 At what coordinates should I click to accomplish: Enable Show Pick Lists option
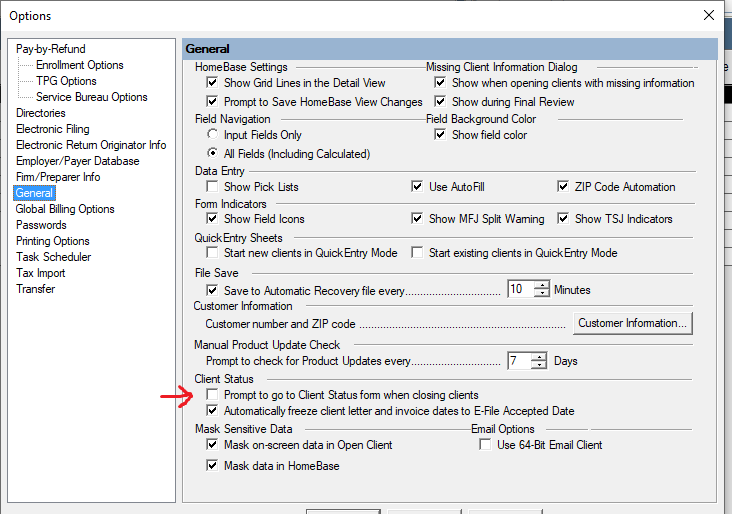coord(212,187)
